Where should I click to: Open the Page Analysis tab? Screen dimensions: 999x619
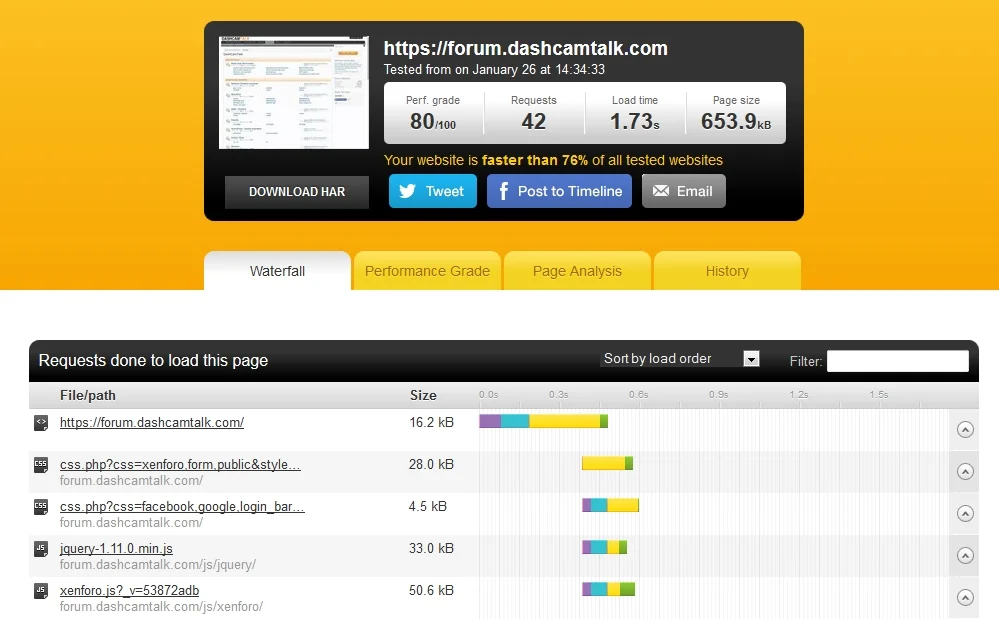tap(577, 271)
